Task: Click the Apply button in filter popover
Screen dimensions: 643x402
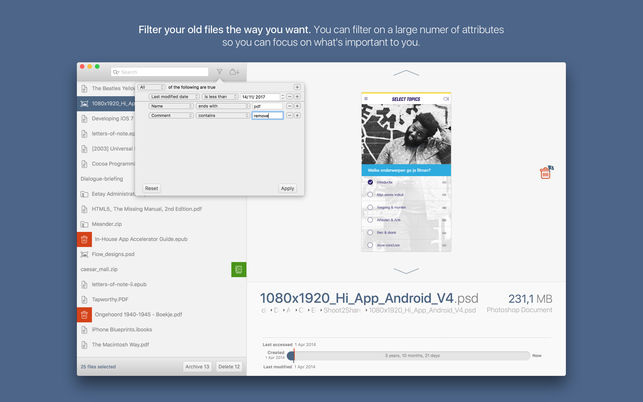Action: click(287, 188)
